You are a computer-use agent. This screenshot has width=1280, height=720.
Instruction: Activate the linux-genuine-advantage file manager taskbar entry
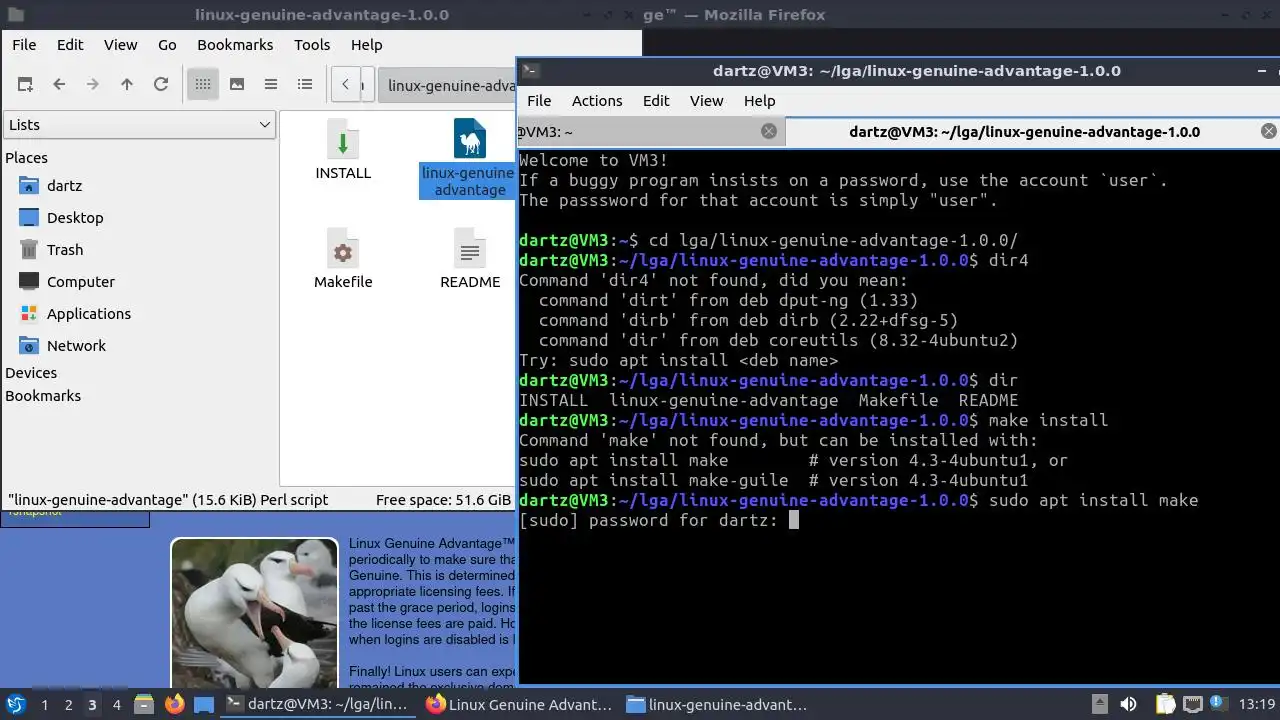tap(718, 705)
